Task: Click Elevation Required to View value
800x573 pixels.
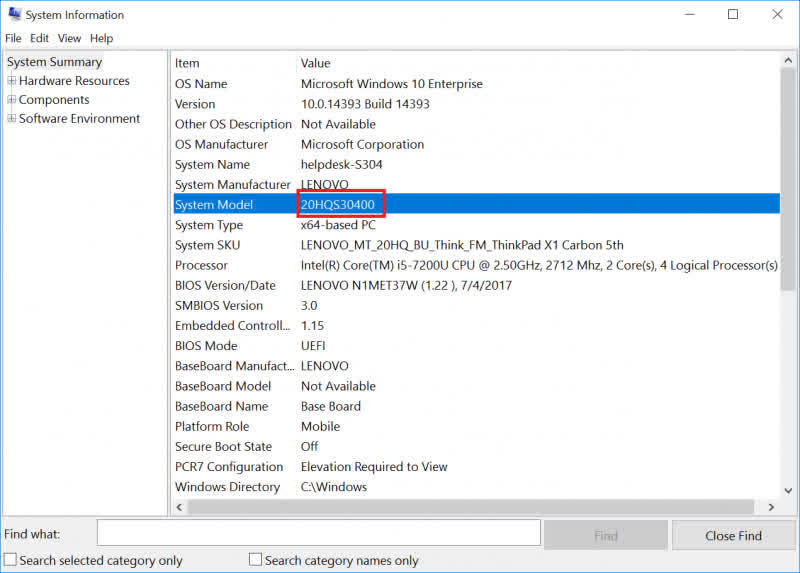Action: tap(374, 467)
